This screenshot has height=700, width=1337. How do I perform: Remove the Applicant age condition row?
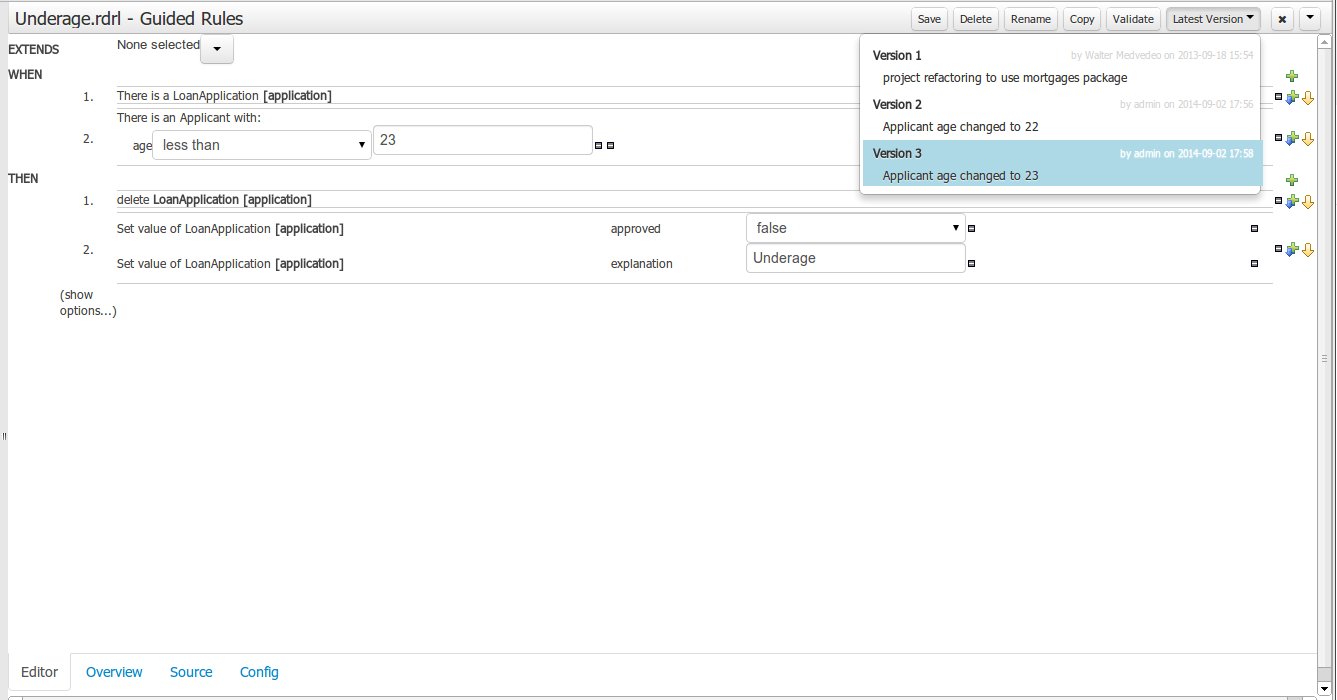click(x=1278, y=138)
